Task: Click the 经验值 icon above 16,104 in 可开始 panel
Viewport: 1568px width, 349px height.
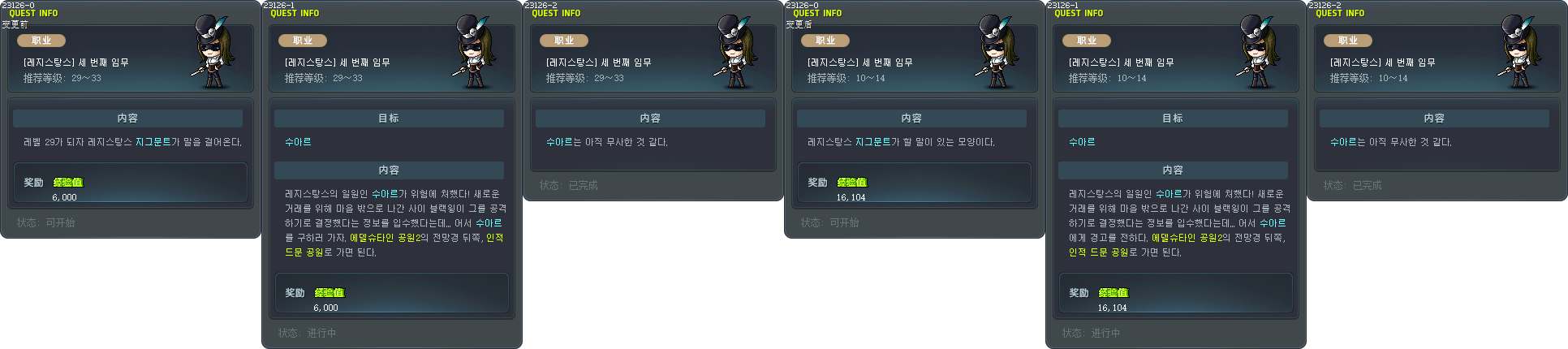Action: tap(852, 182)
